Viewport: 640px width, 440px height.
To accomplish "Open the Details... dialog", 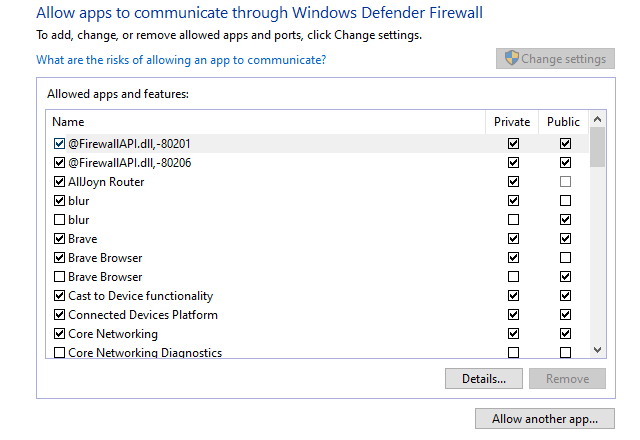I will (483, 379).
